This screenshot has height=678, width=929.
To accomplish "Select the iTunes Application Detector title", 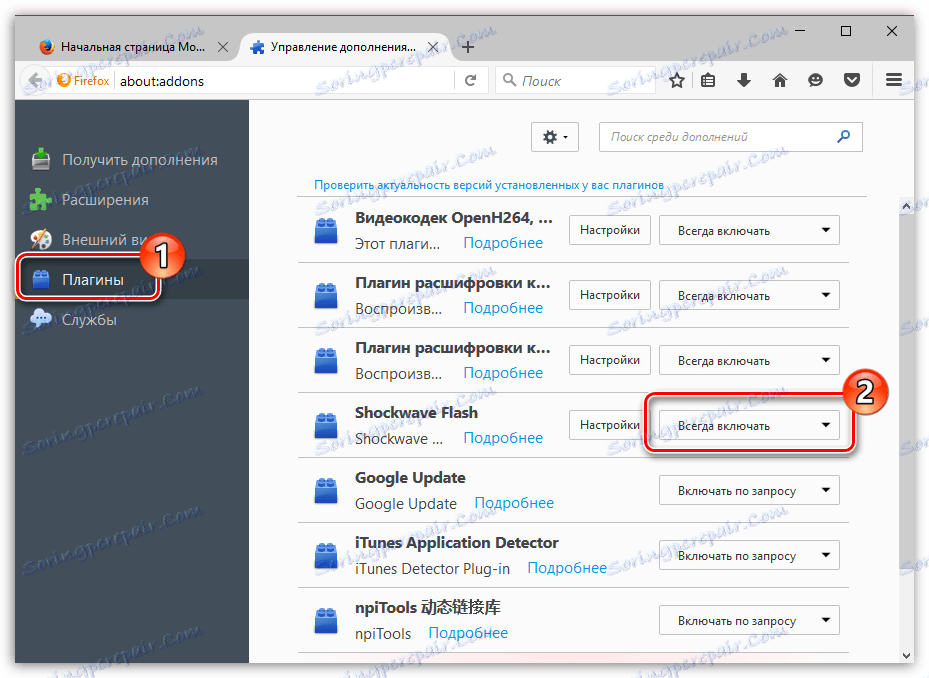I will point(457,543).
